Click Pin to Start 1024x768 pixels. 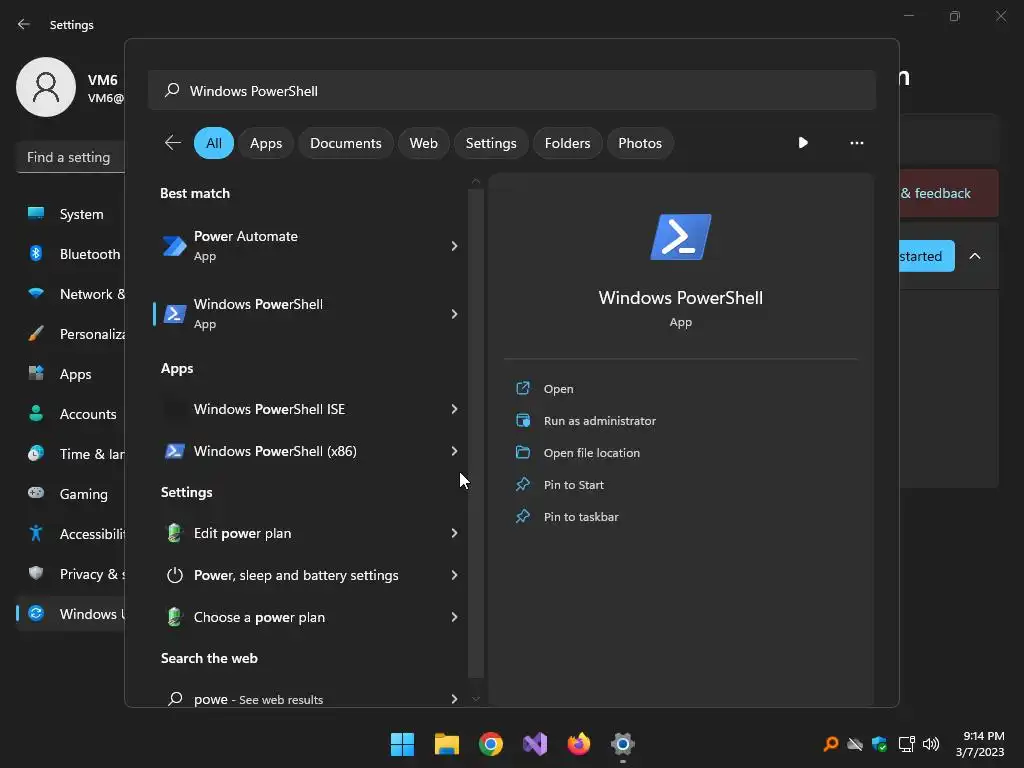click(x=573, y=485)
